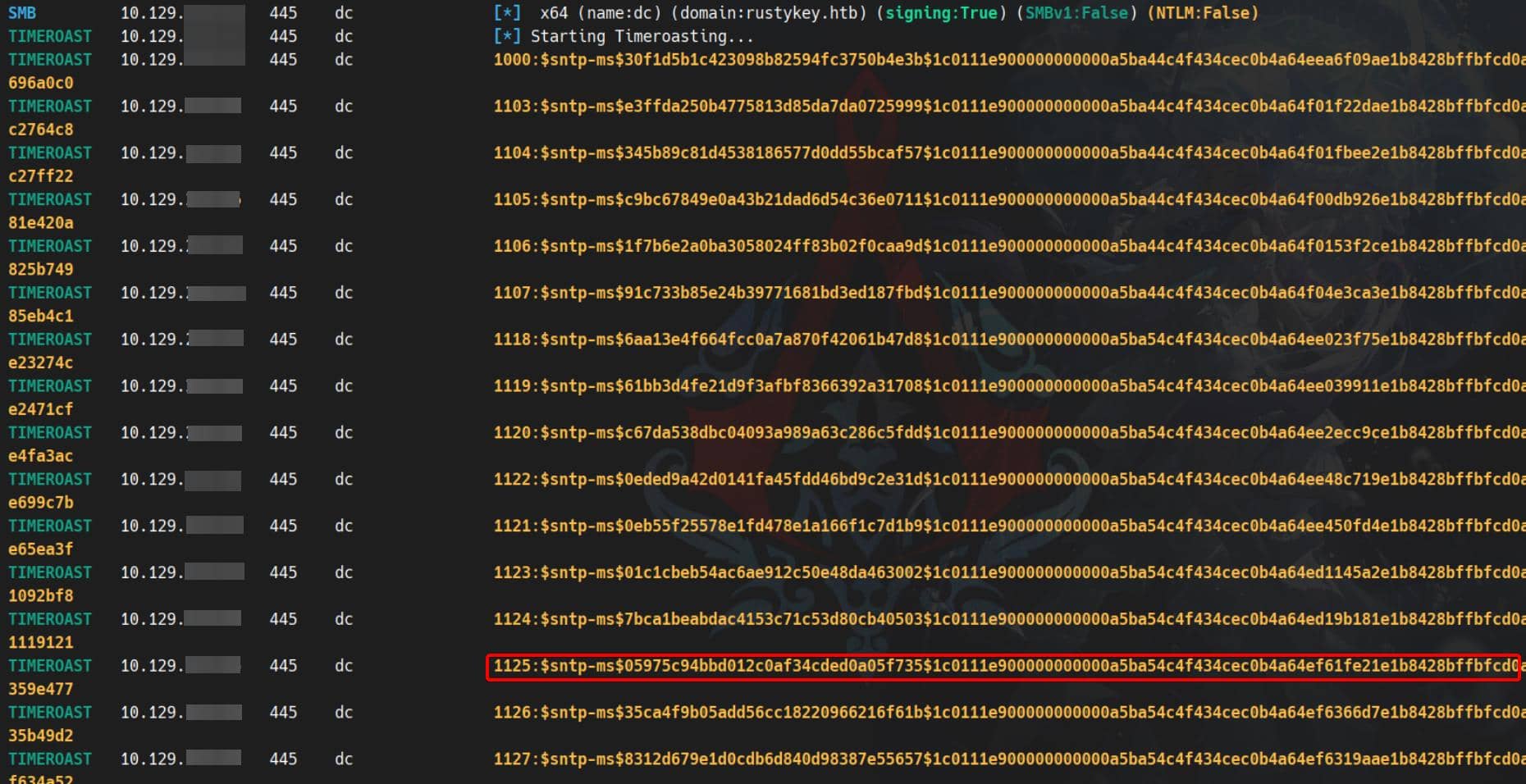Click the wrapped hash tail "c2764c8"

click(x=41, y=130)
